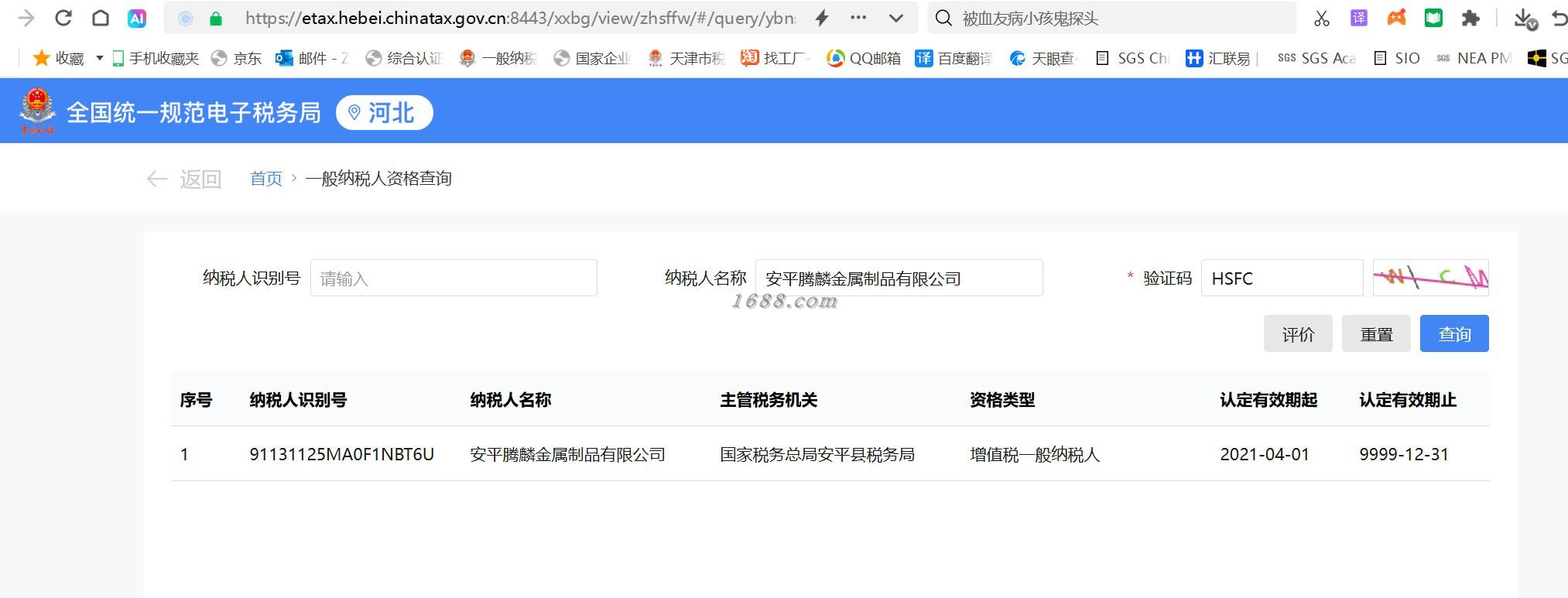Click the undo closed tab arrow icon

[x=1559, y=19]
